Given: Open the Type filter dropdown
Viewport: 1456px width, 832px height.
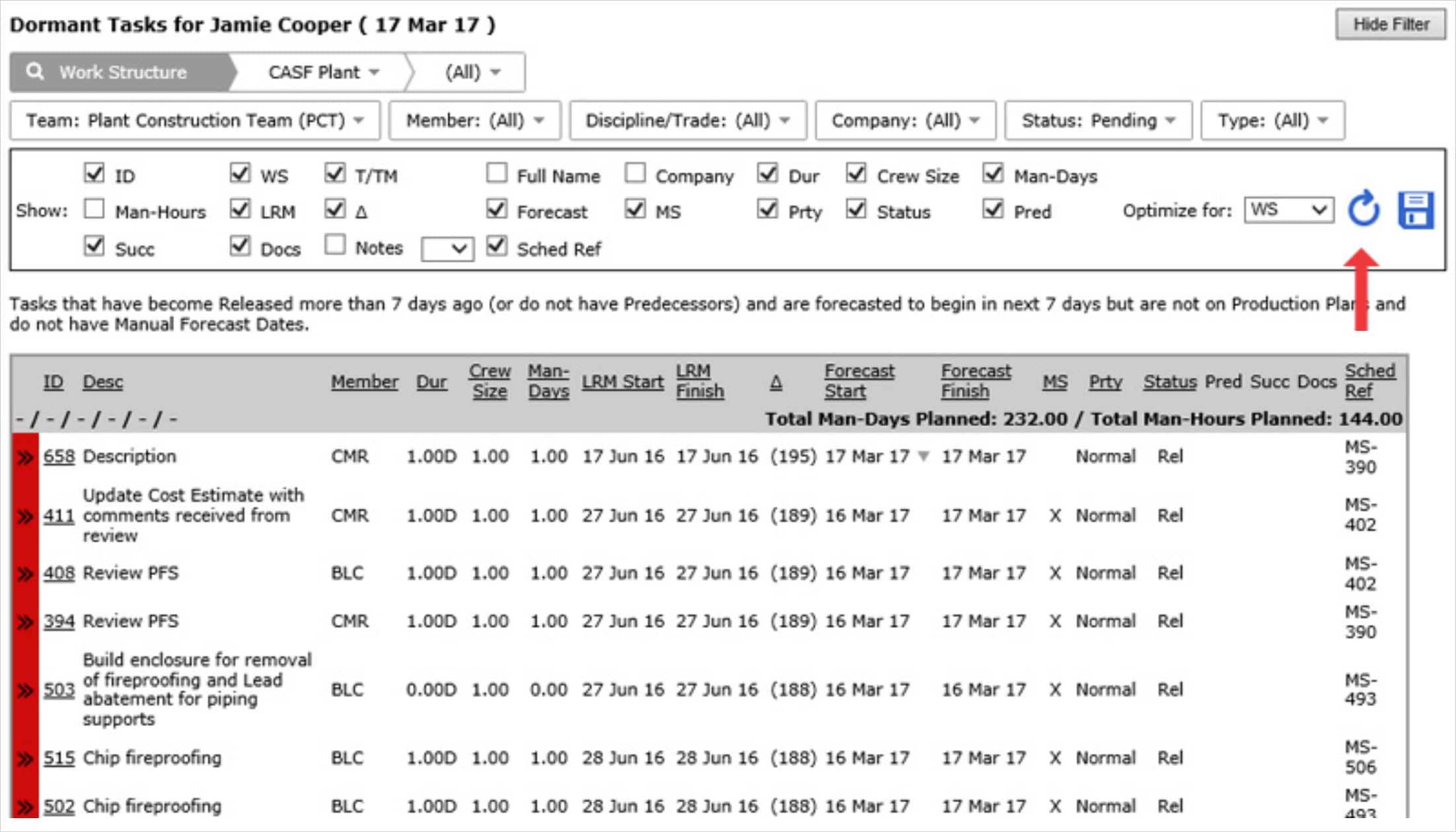Looking at the screenshot, I should [1272, 120].
